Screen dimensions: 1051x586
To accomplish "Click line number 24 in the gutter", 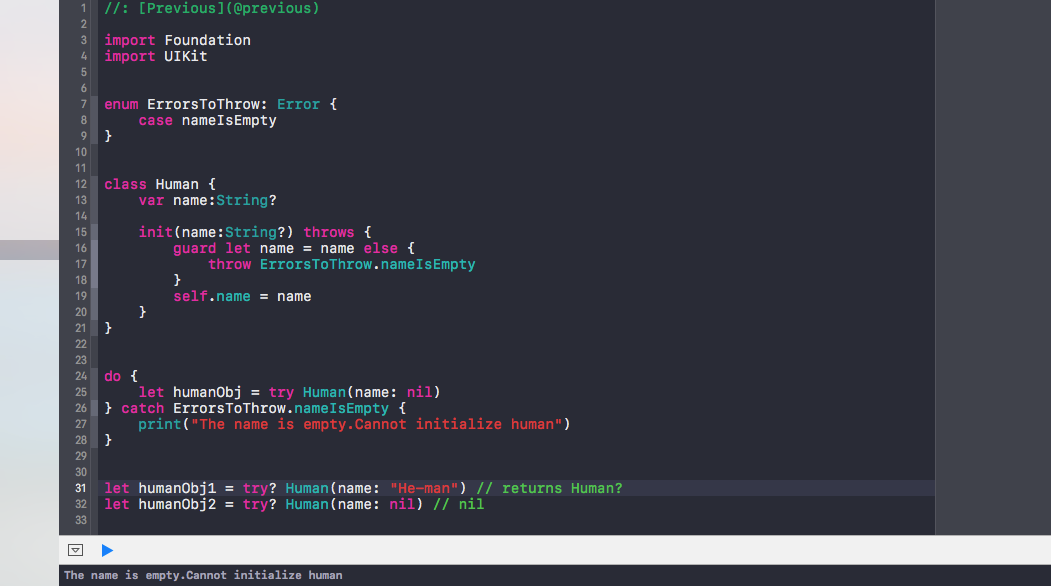I will point(81,376).
